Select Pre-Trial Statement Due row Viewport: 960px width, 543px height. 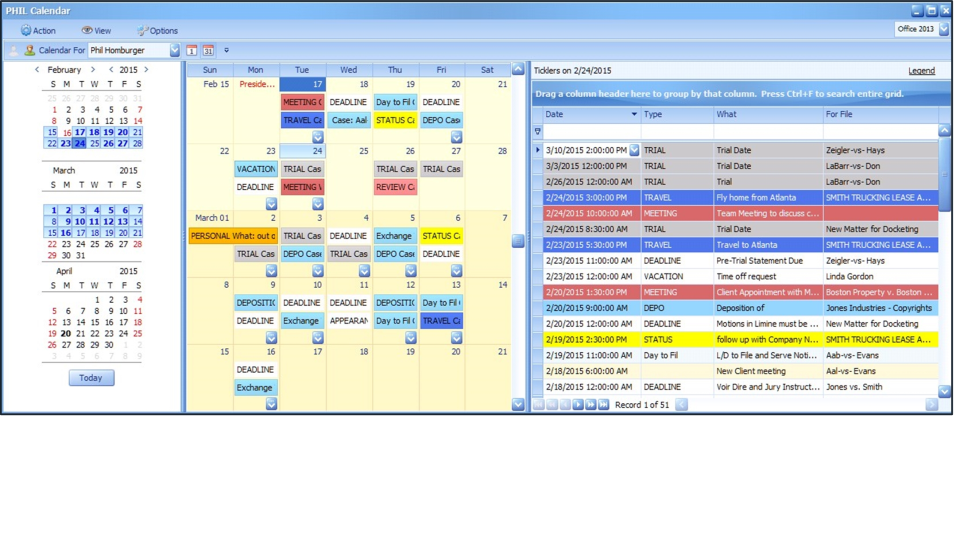click(x=740, y=261)
